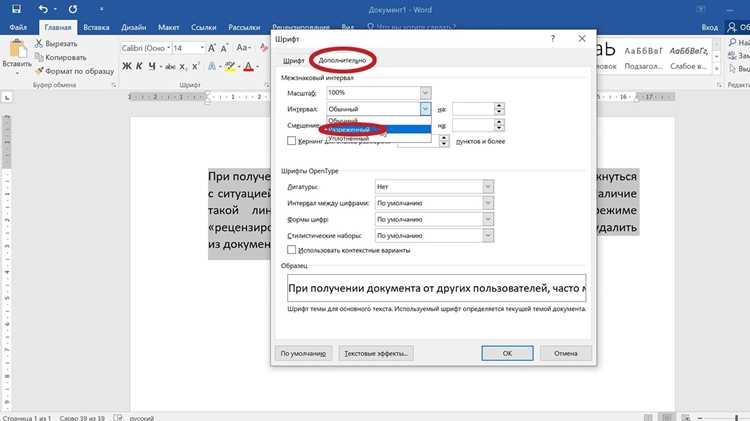Check Использовать контекстные варианты option

click(291, 250)
